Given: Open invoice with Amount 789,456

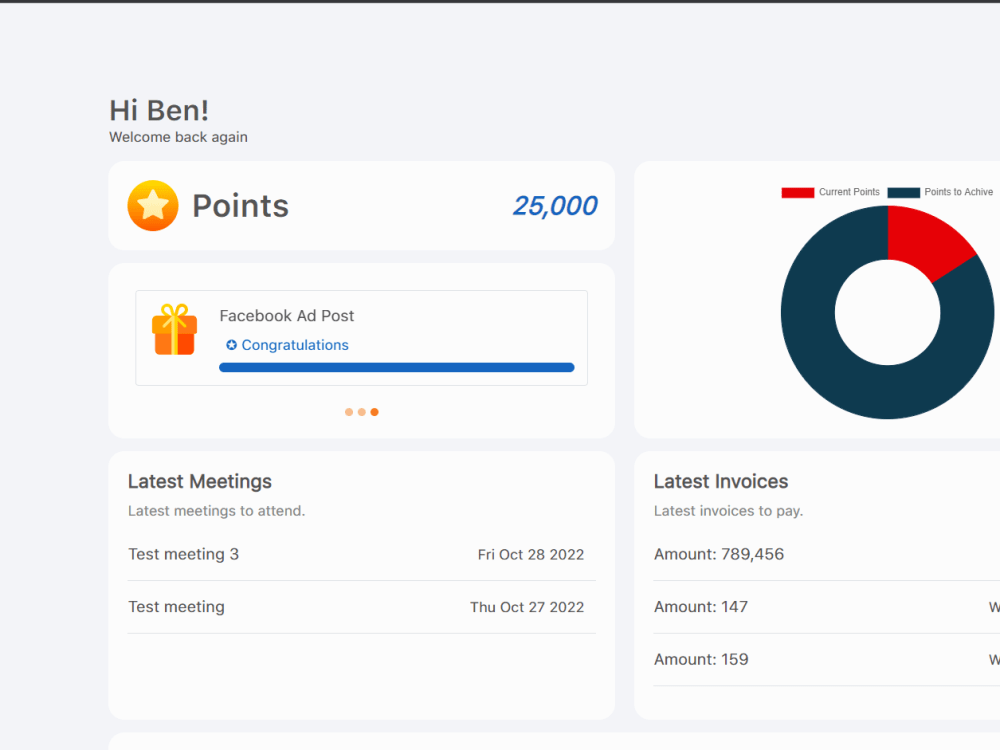Looking at the screenshot, I should 719,554.
